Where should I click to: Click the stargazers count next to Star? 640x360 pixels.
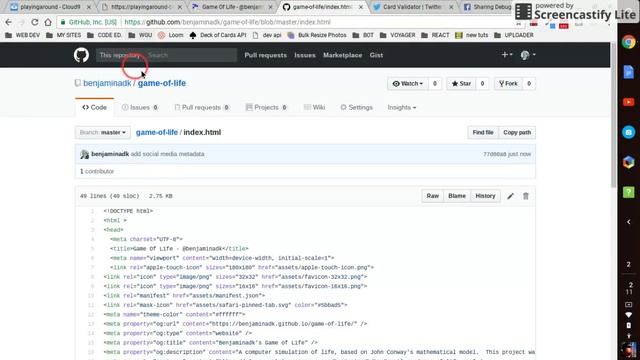482,84
